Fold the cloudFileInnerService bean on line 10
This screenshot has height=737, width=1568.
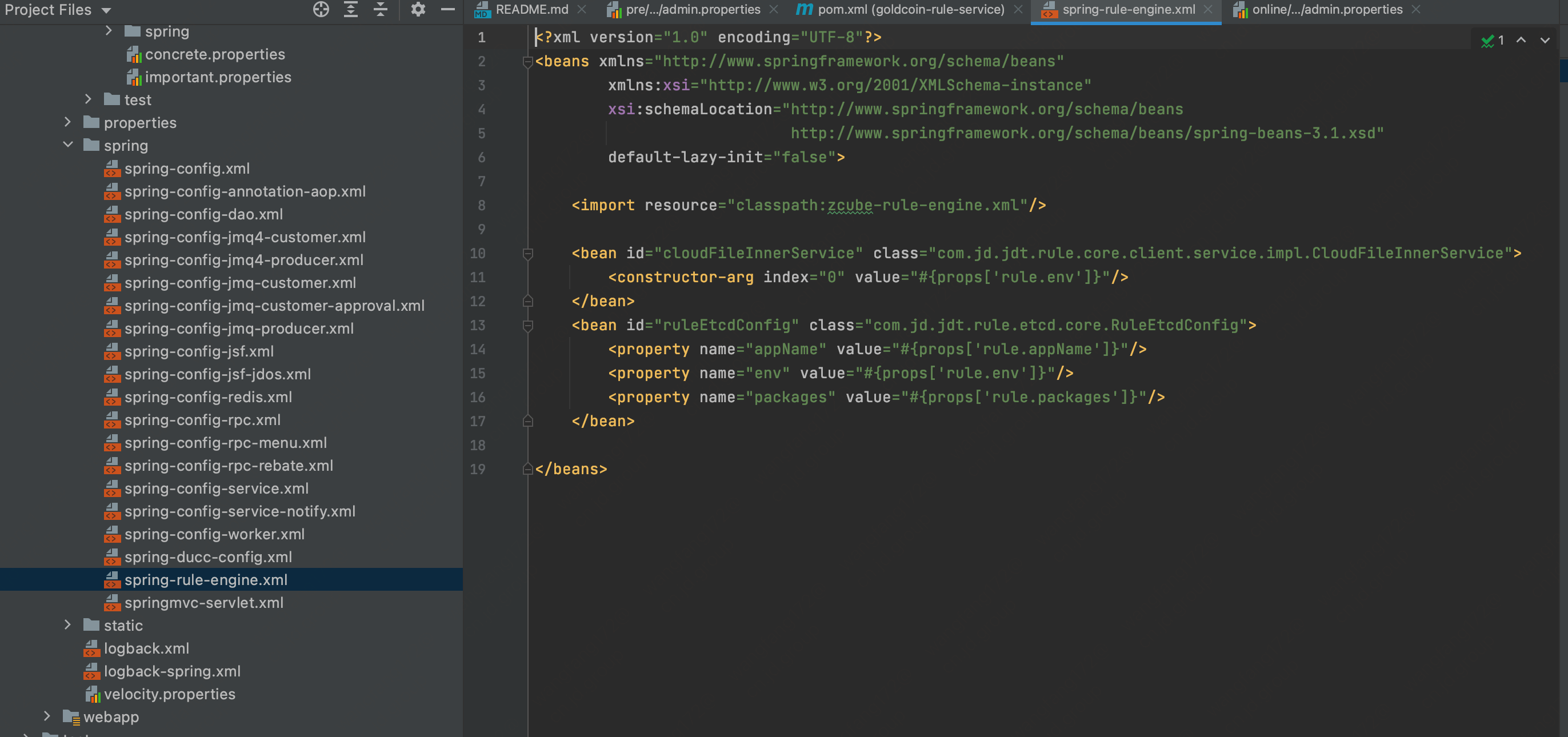[x=528, y=253]
